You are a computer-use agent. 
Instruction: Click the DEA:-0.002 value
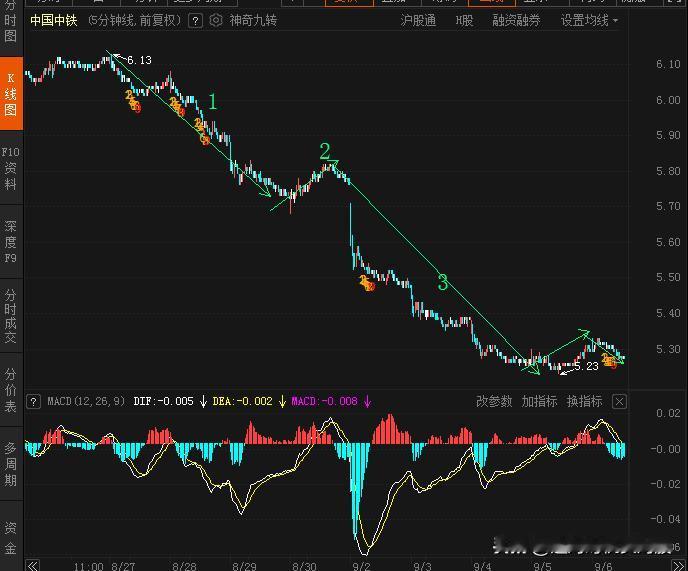coord(243,401)
